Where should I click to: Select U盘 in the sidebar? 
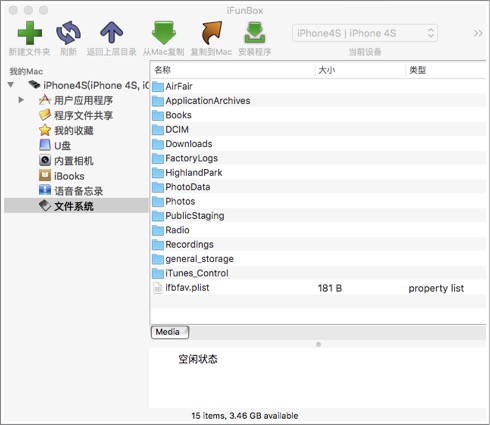pos(62,146)
